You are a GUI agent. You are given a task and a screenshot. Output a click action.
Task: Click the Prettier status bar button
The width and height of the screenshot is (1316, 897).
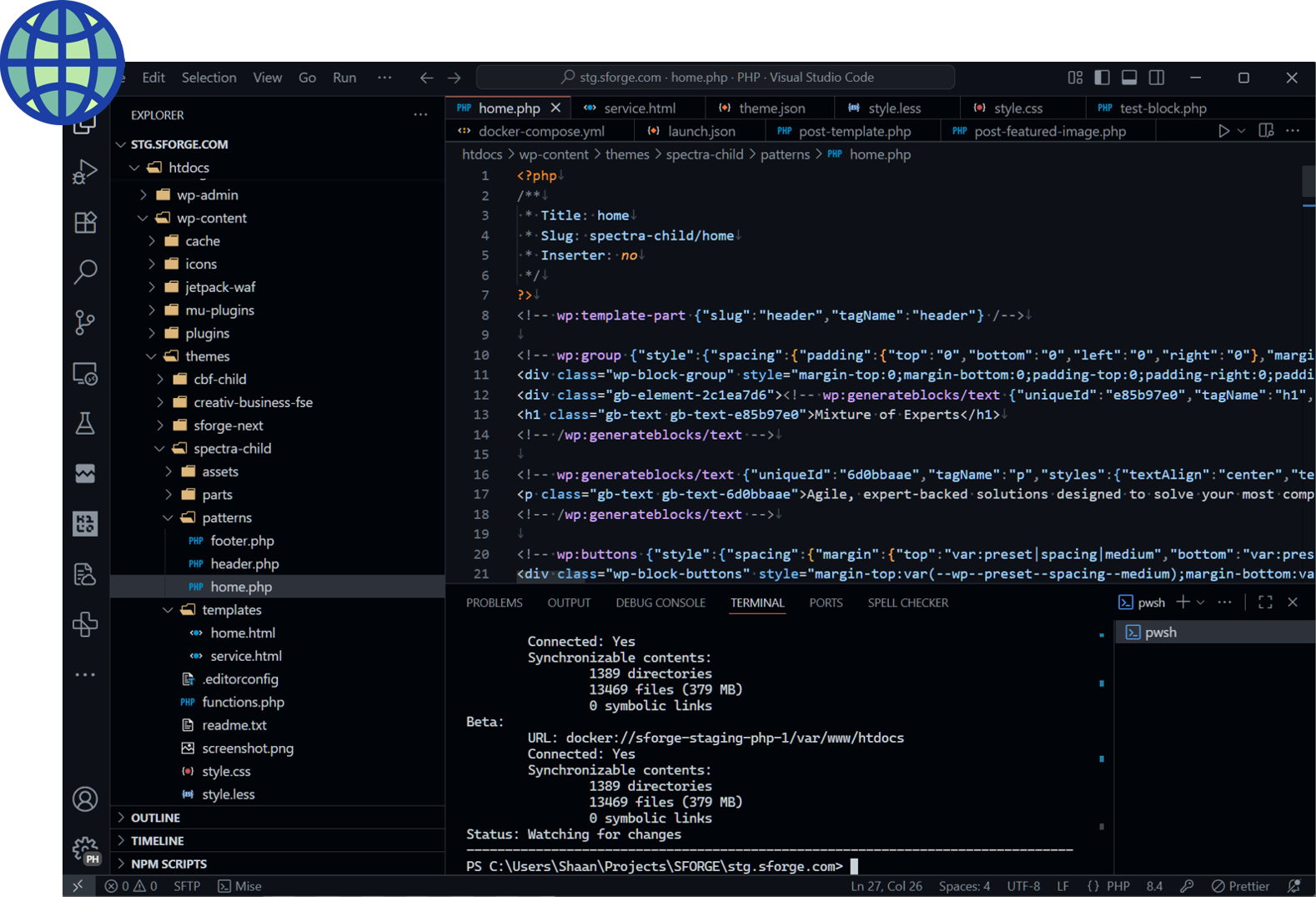(x=1240, y=886)
